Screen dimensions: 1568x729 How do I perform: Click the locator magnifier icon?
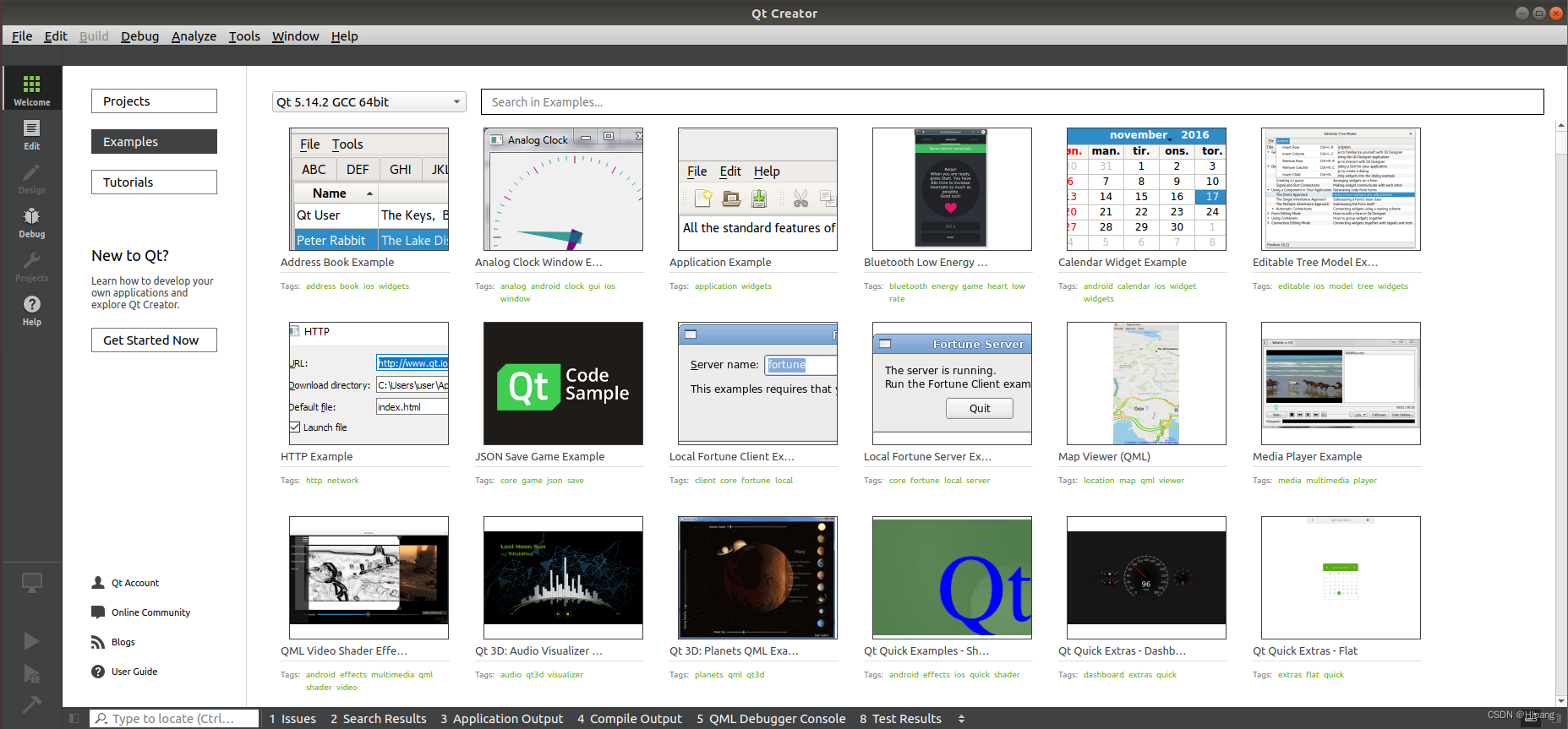[x=101, y=719]
